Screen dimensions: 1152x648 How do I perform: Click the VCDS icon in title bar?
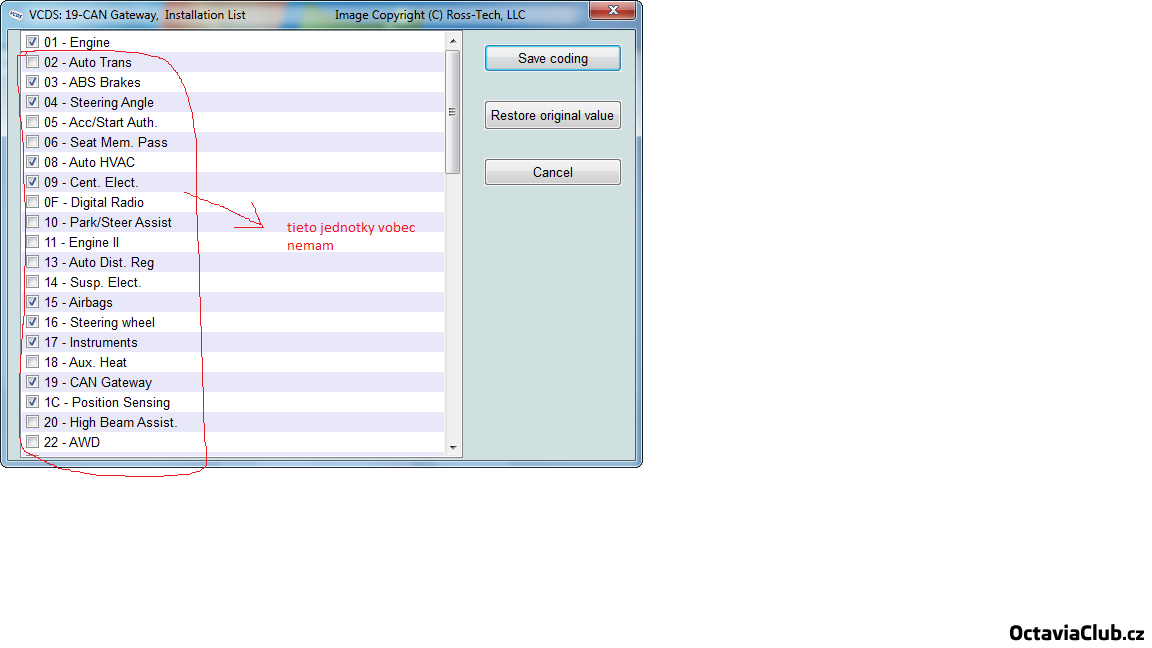[x=15, y=15]
